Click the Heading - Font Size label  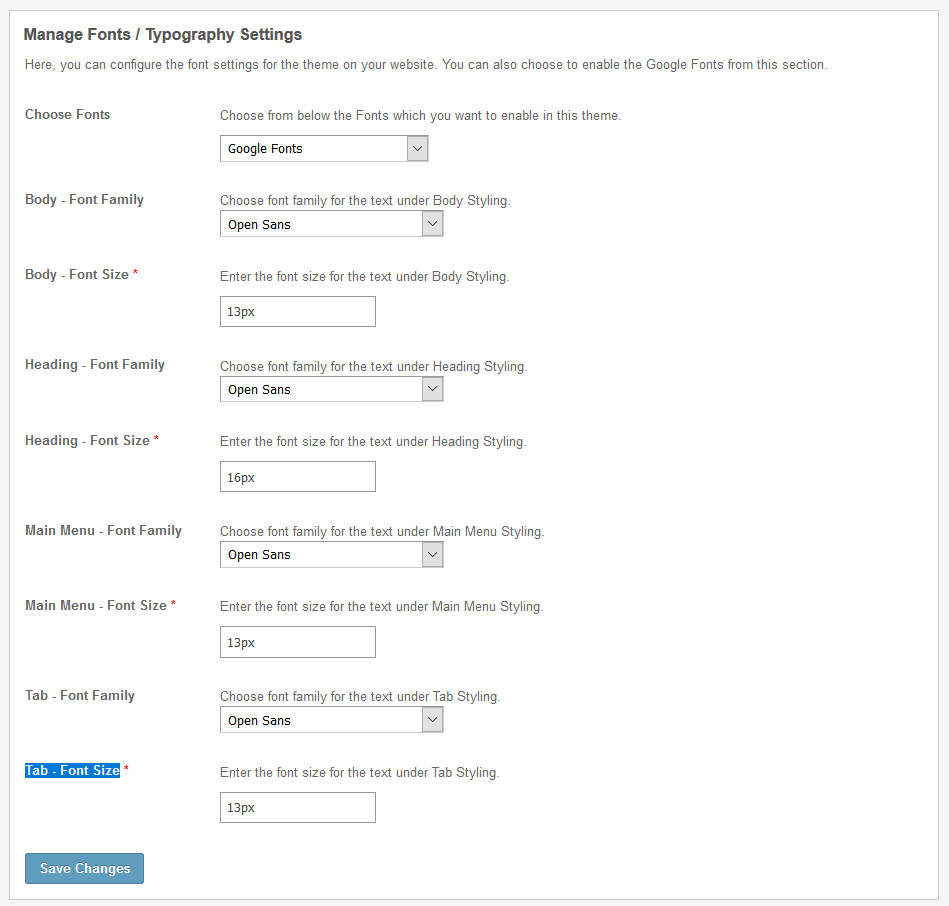(x=87, y=440)
